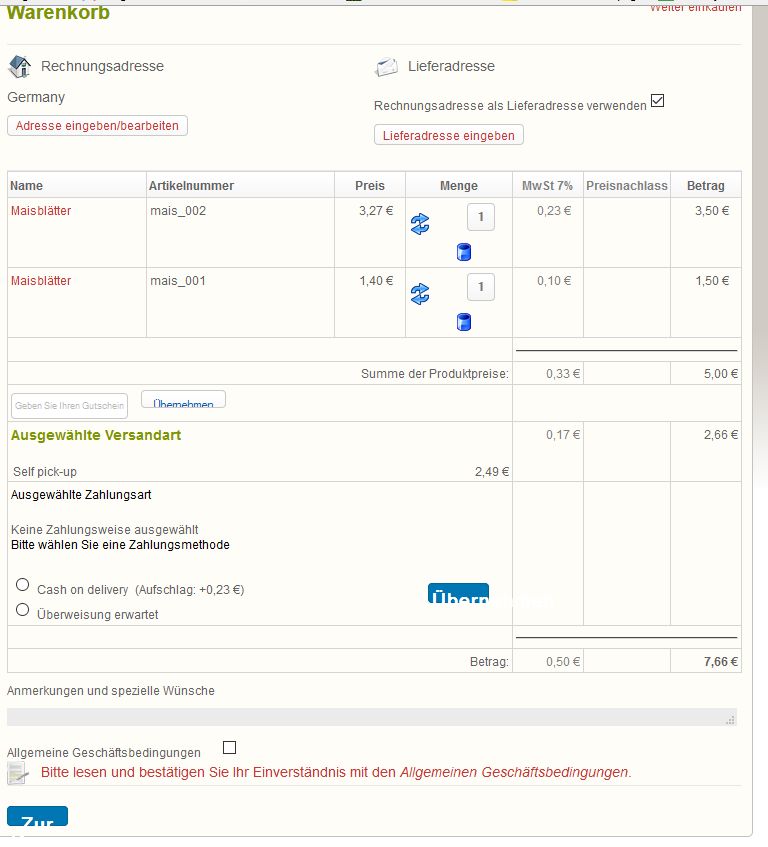
Task: Focus the Gutschein coupon code field
Action: [69, 405]
